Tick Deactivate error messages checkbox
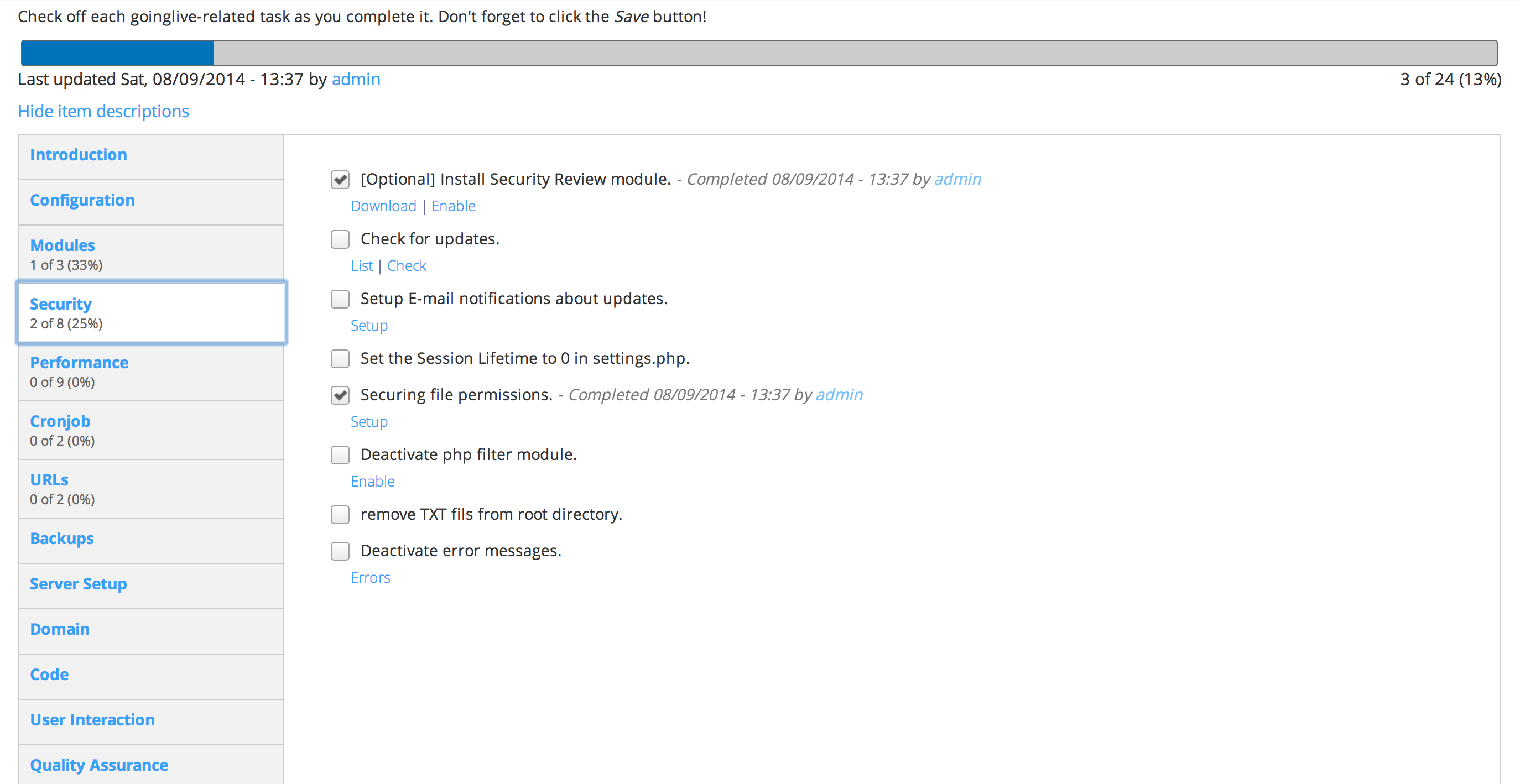The height and width of the screenshot is (784, 1520). point(340,551)
